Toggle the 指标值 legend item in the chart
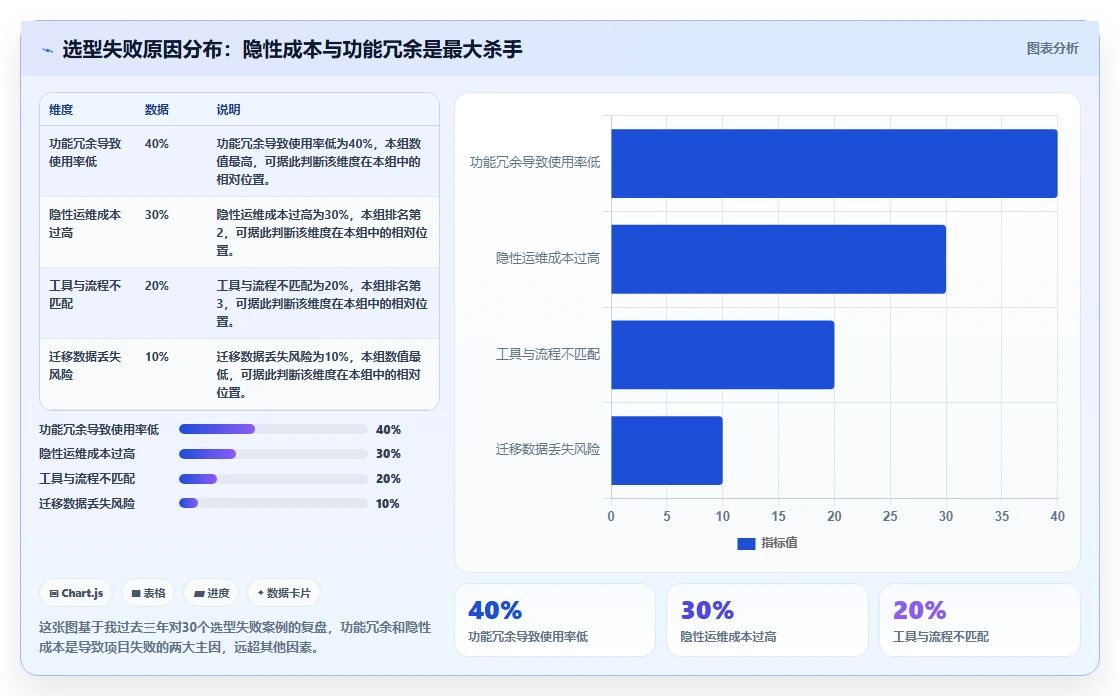Viewport: 1120px width, 696px height. (x=767, y=543)
